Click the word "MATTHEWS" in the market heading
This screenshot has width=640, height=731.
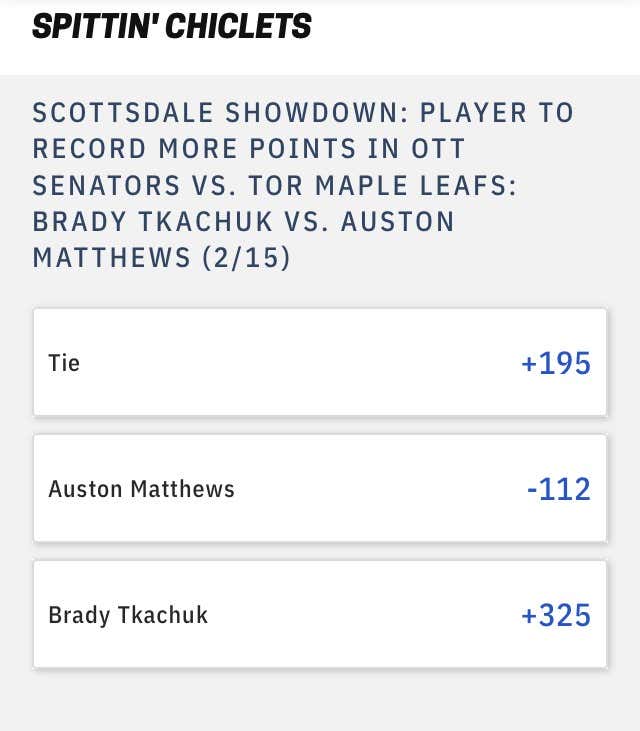(x=111, y=258)
